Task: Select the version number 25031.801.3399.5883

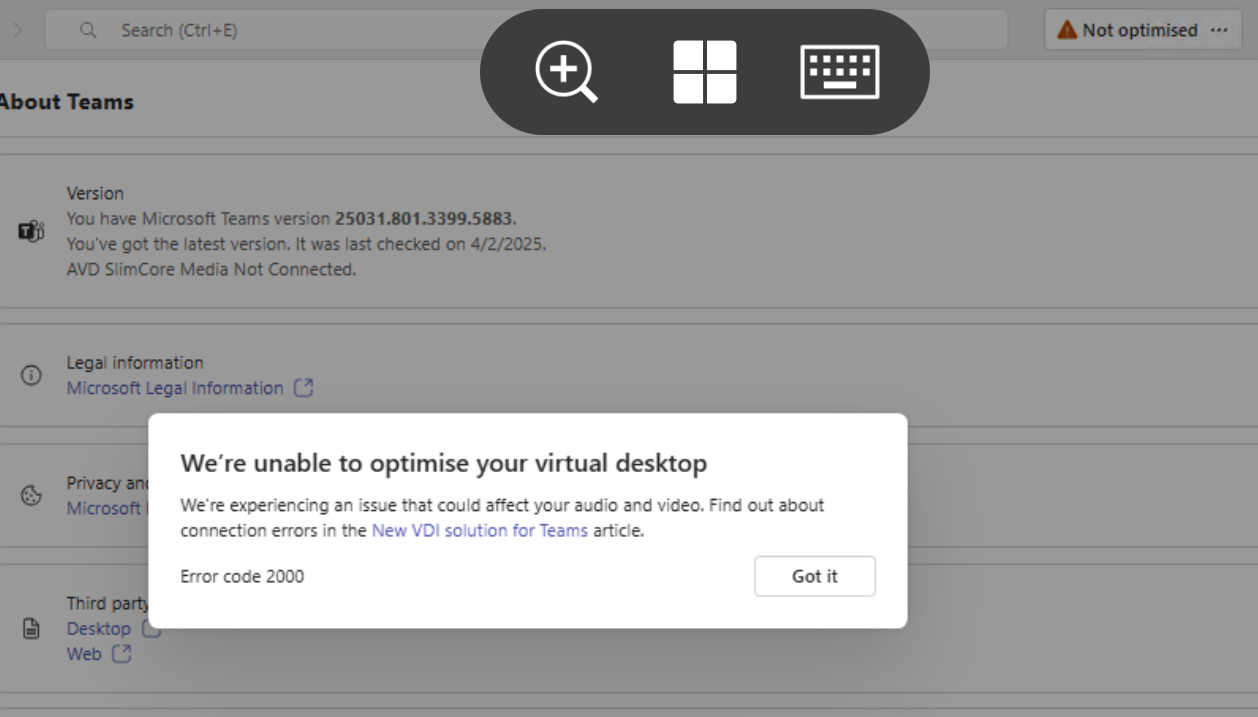Action: coord(424,218)
